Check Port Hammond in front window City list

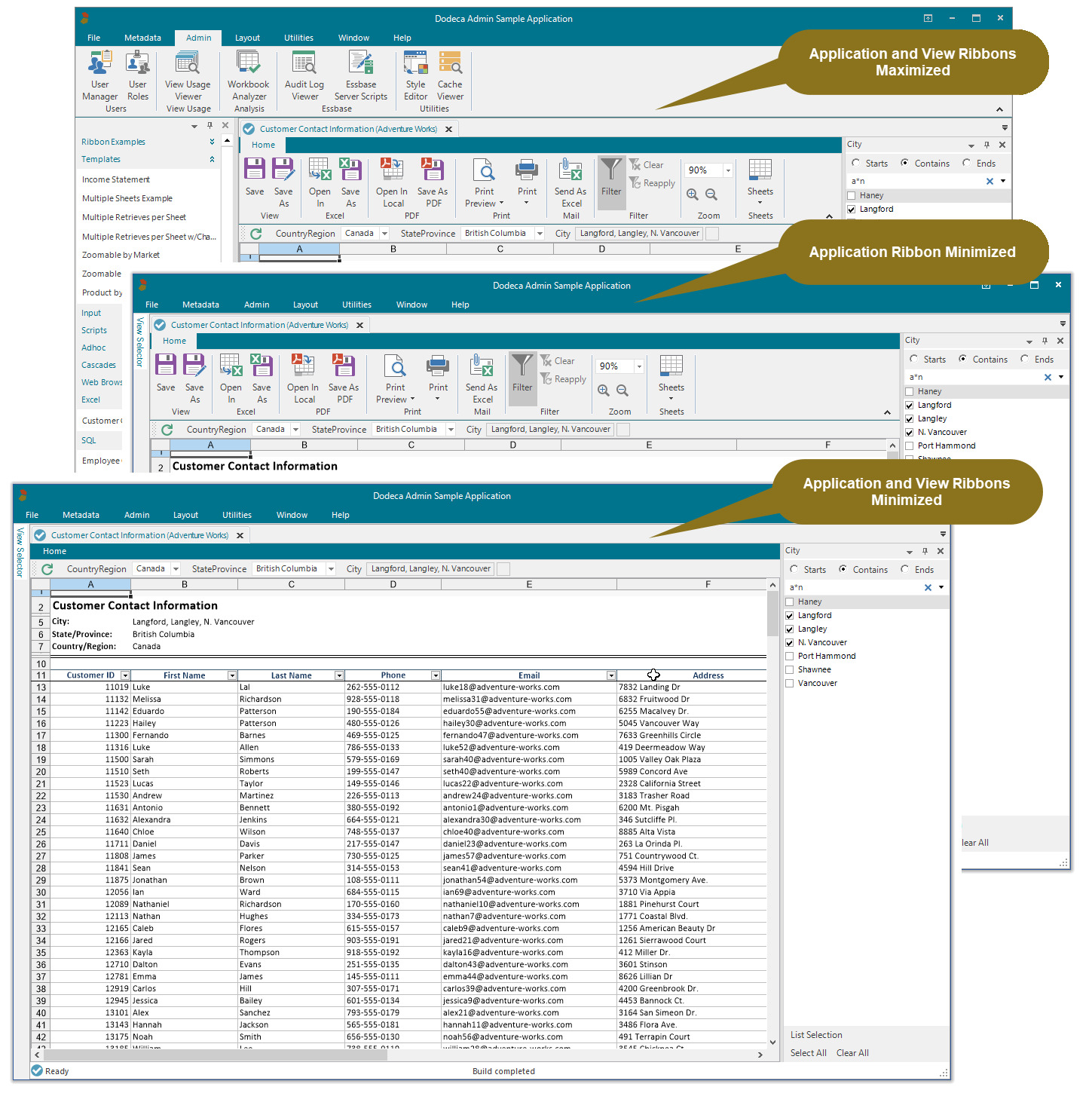(x=790, y=656)
